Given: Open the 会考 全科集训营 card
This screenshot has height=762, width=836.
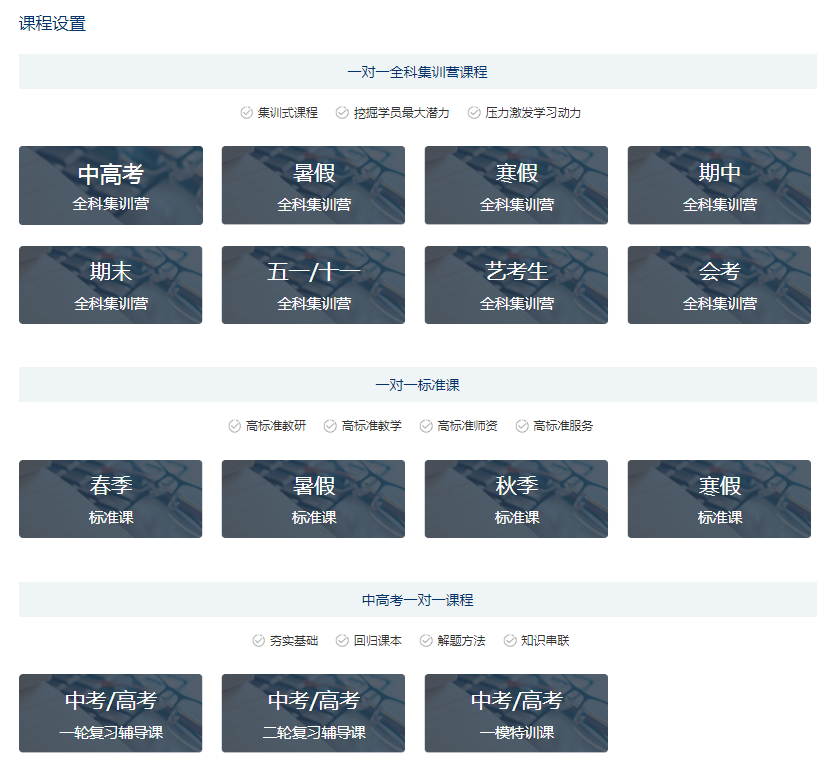Looking at the screenshot, I should coord(719,285).
